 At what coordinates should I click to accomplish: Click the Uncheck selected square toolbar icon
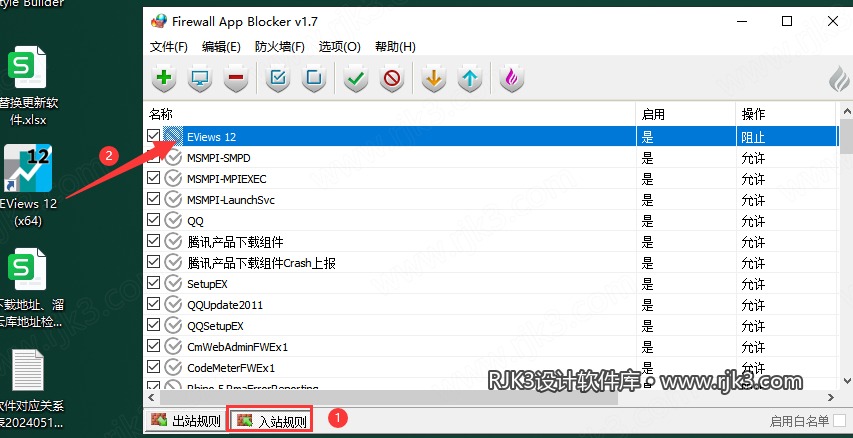coord(314,78)
